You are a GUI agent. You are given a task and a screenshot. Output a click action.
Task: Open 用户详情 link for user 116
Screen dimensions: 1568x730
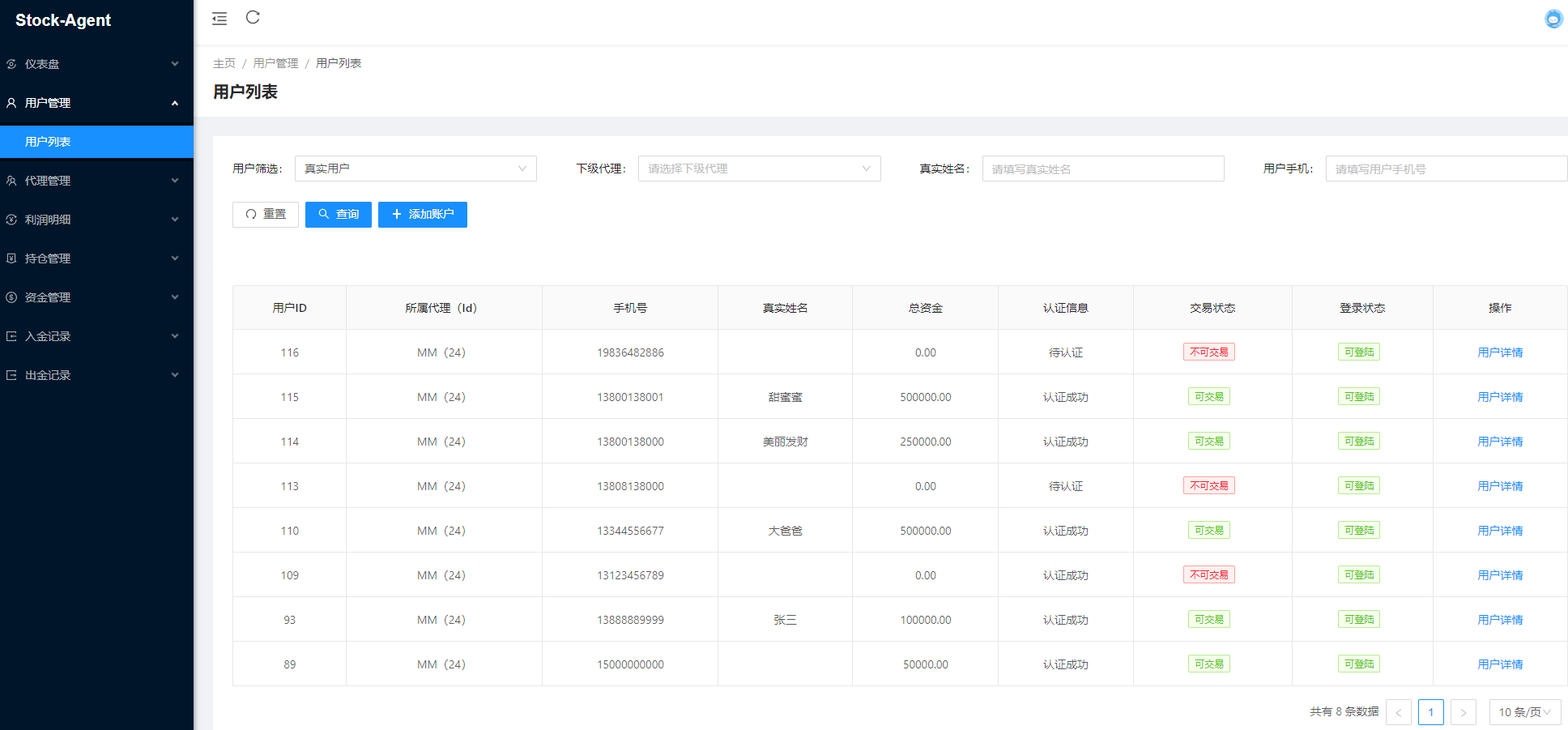coord(1499,352)
